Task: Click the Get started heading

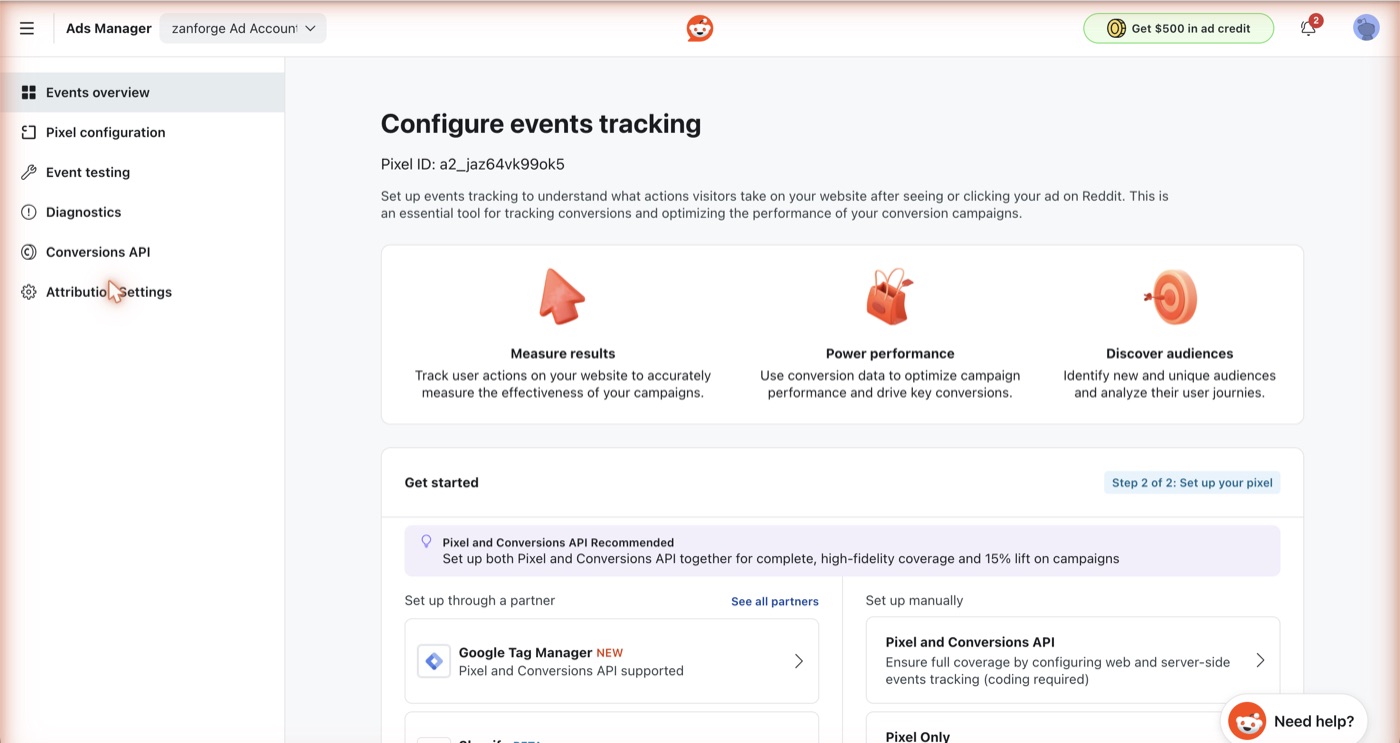Action: tap(441, 482)
